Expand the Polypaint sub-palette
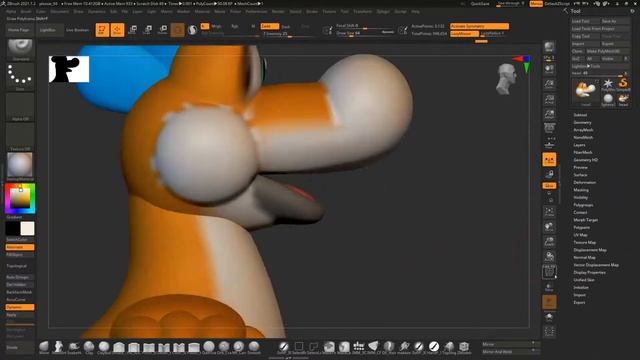This screenshot has height=360, width=640. (x=582, y=227)
